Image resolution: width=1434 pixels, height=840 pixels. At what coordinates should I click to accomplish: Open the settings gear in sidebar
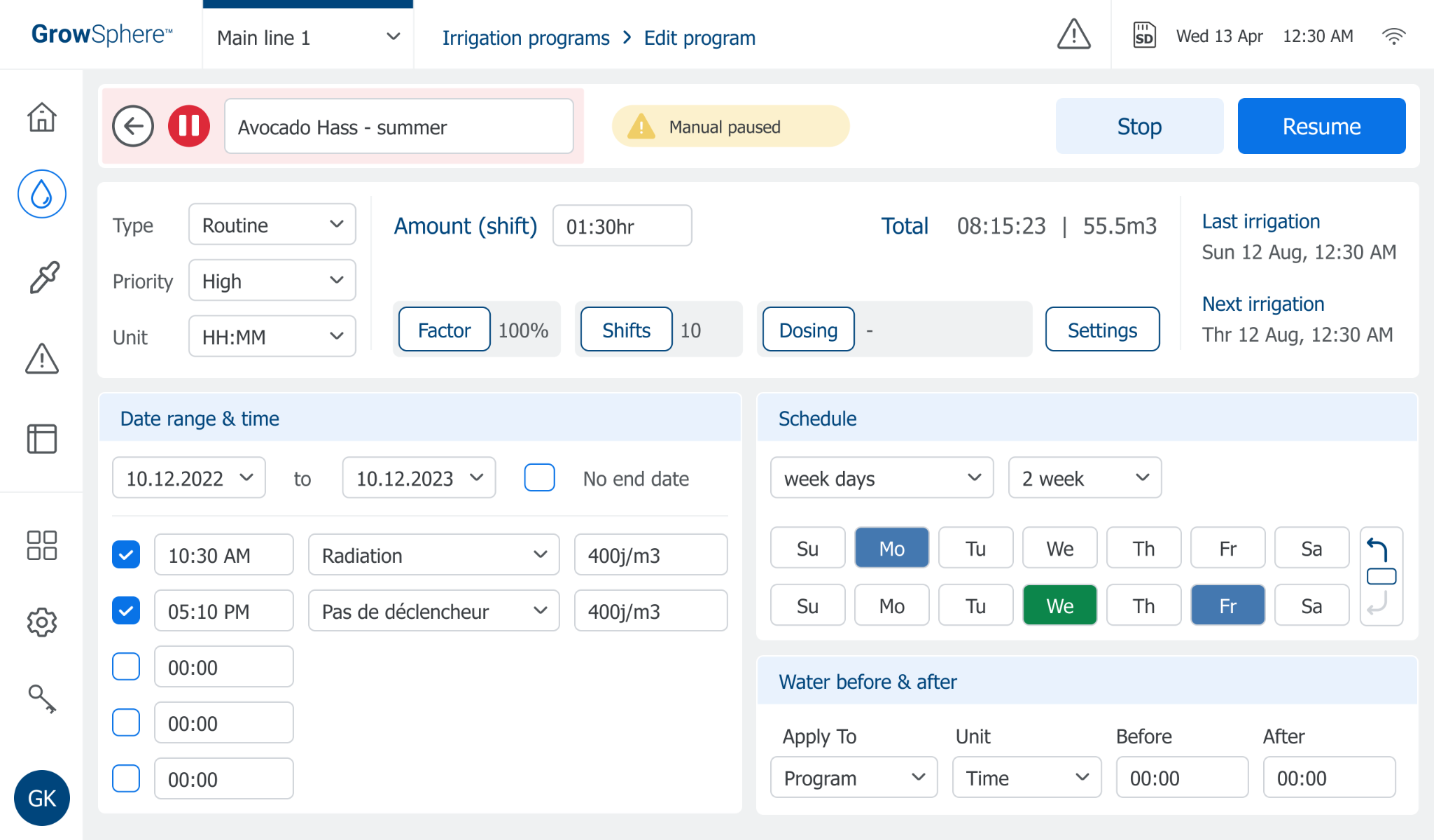[42, 622]
